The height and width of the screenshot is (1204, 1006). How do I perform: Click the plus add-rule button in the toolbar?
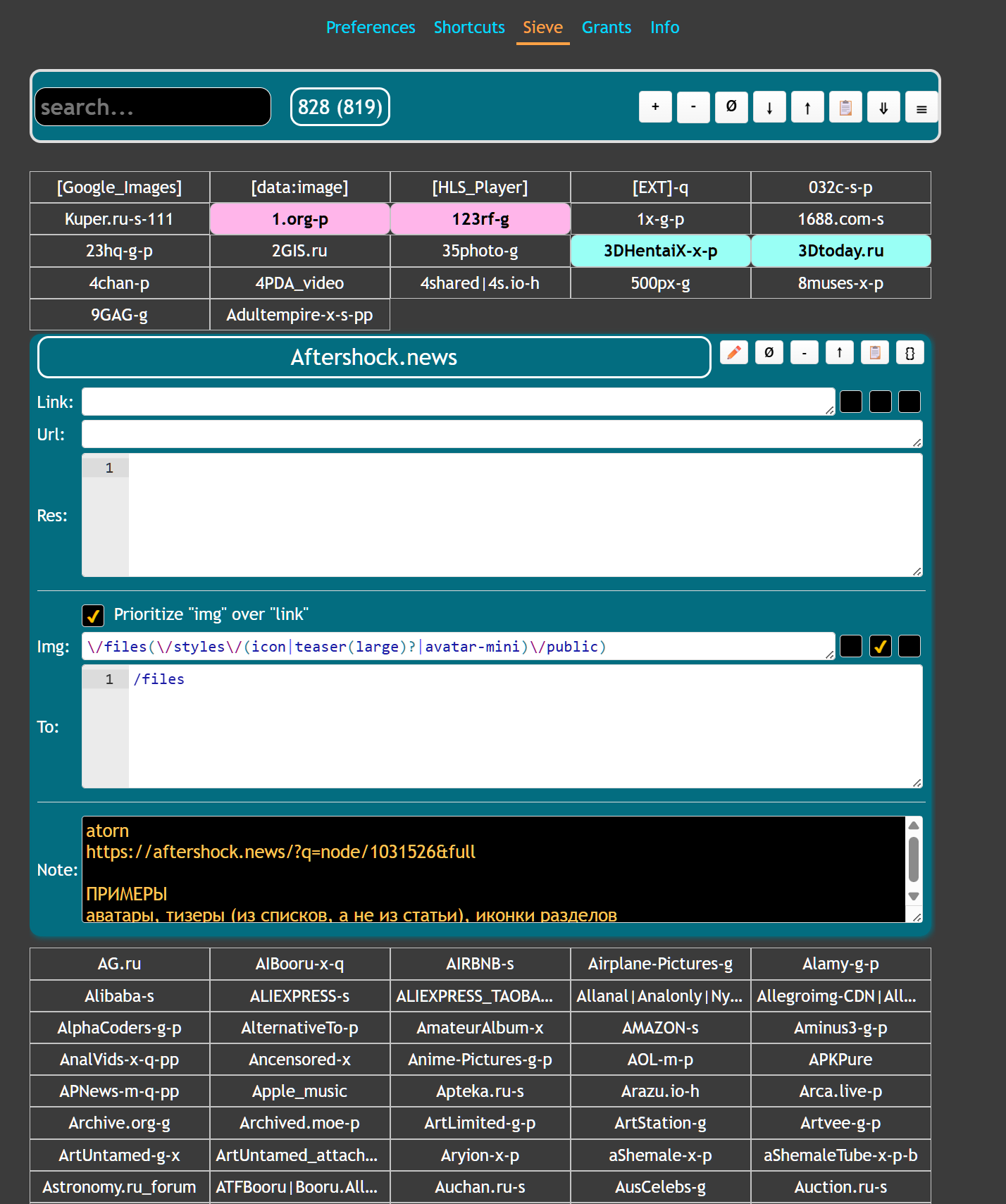coord(655,107)
